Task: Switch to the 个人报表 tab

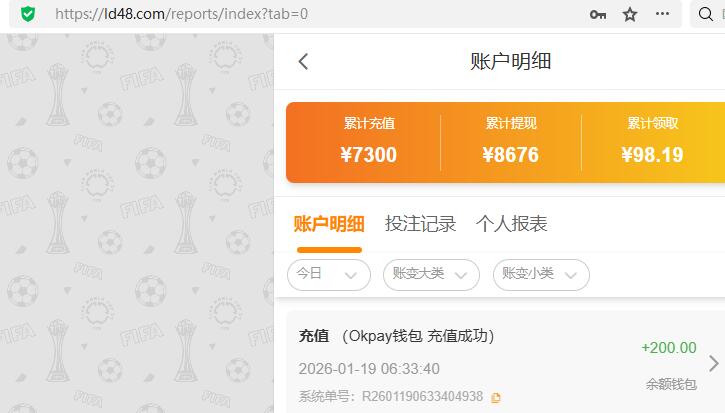Action: pos(511,224)
